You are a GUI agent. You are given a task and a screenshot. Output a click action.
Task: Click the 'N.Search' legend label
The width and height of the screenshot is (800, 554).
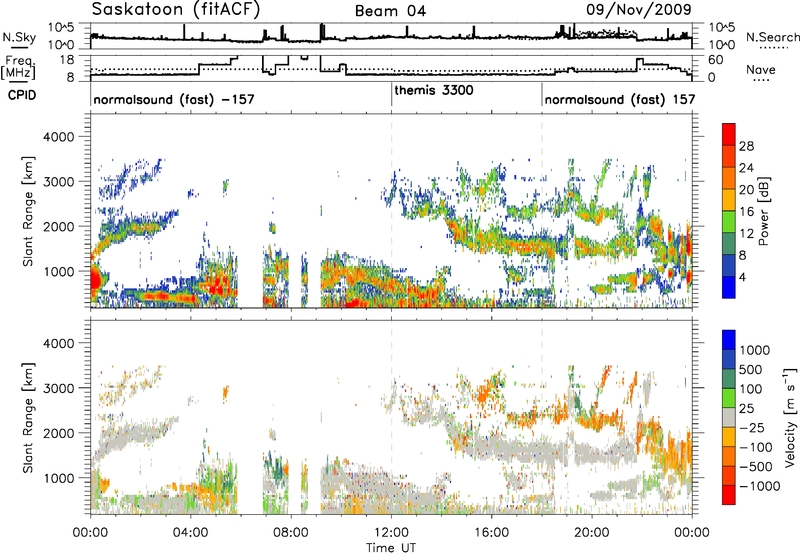(773, 37)
